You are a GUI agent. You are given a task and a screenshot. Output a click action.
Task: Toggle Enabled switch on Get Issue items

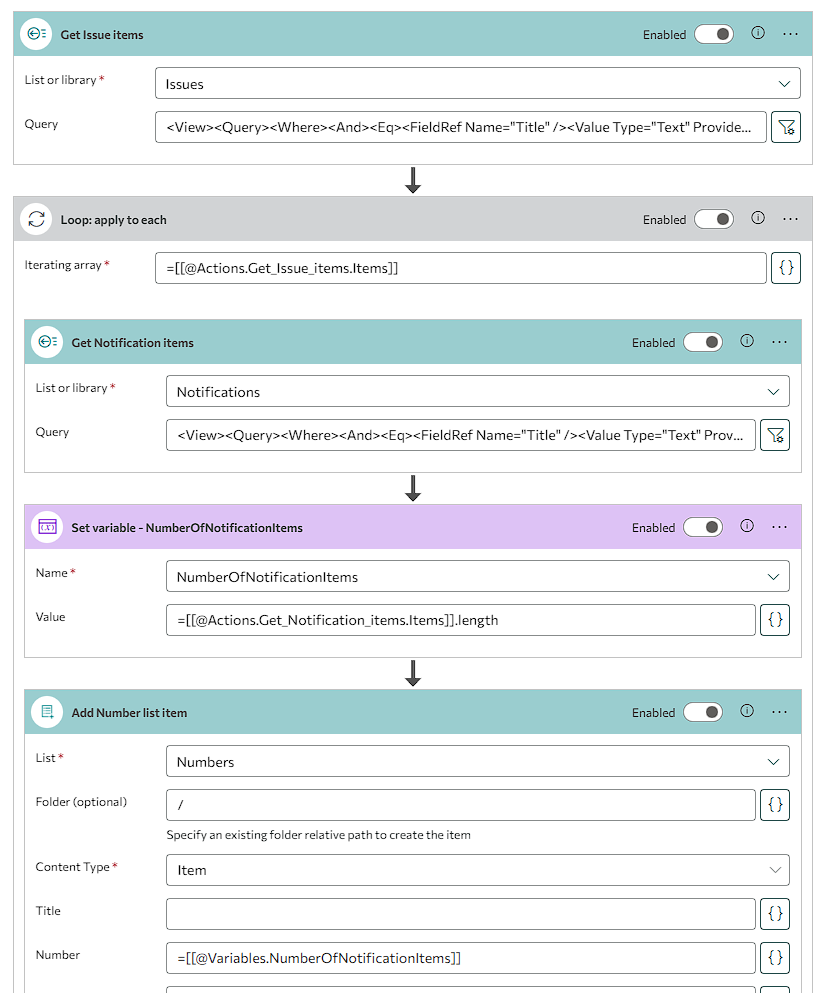(x=713, y=34)
